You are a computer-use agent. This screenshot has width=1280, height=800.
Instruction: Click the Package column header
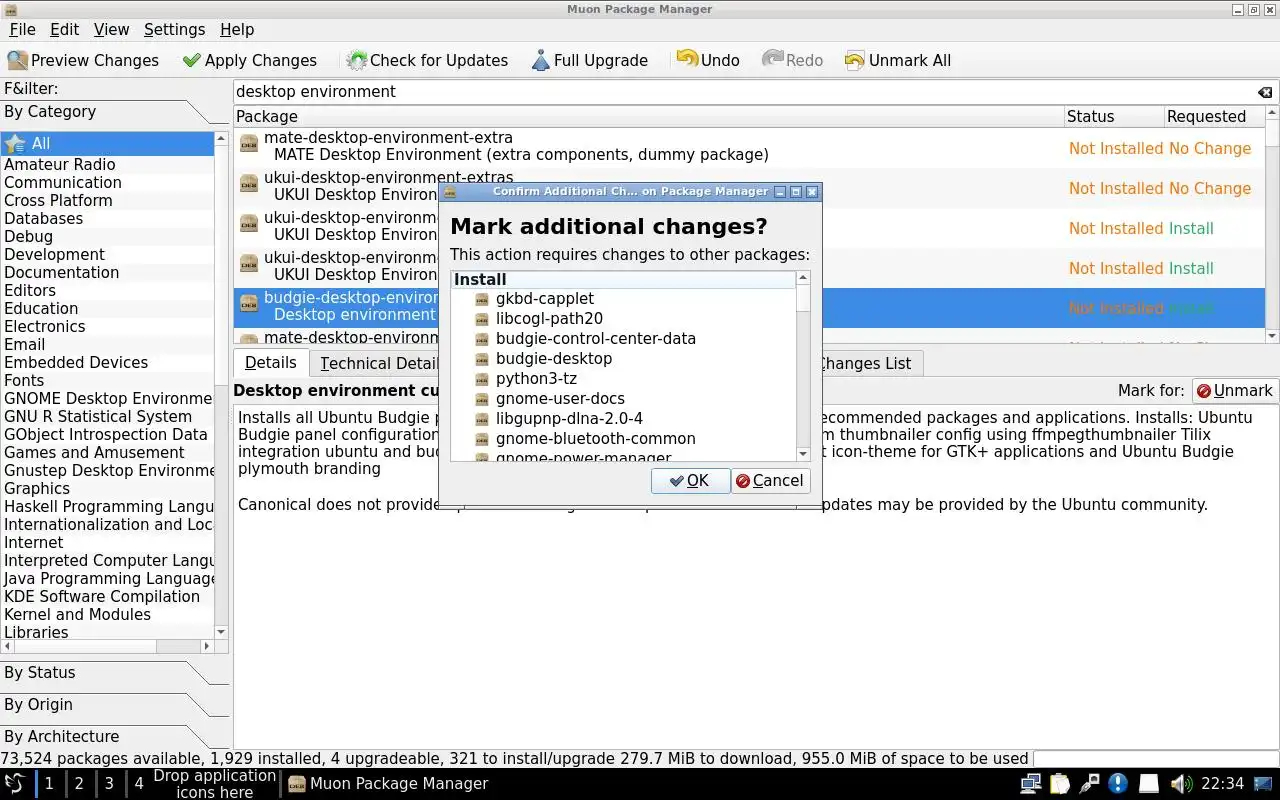649,117
